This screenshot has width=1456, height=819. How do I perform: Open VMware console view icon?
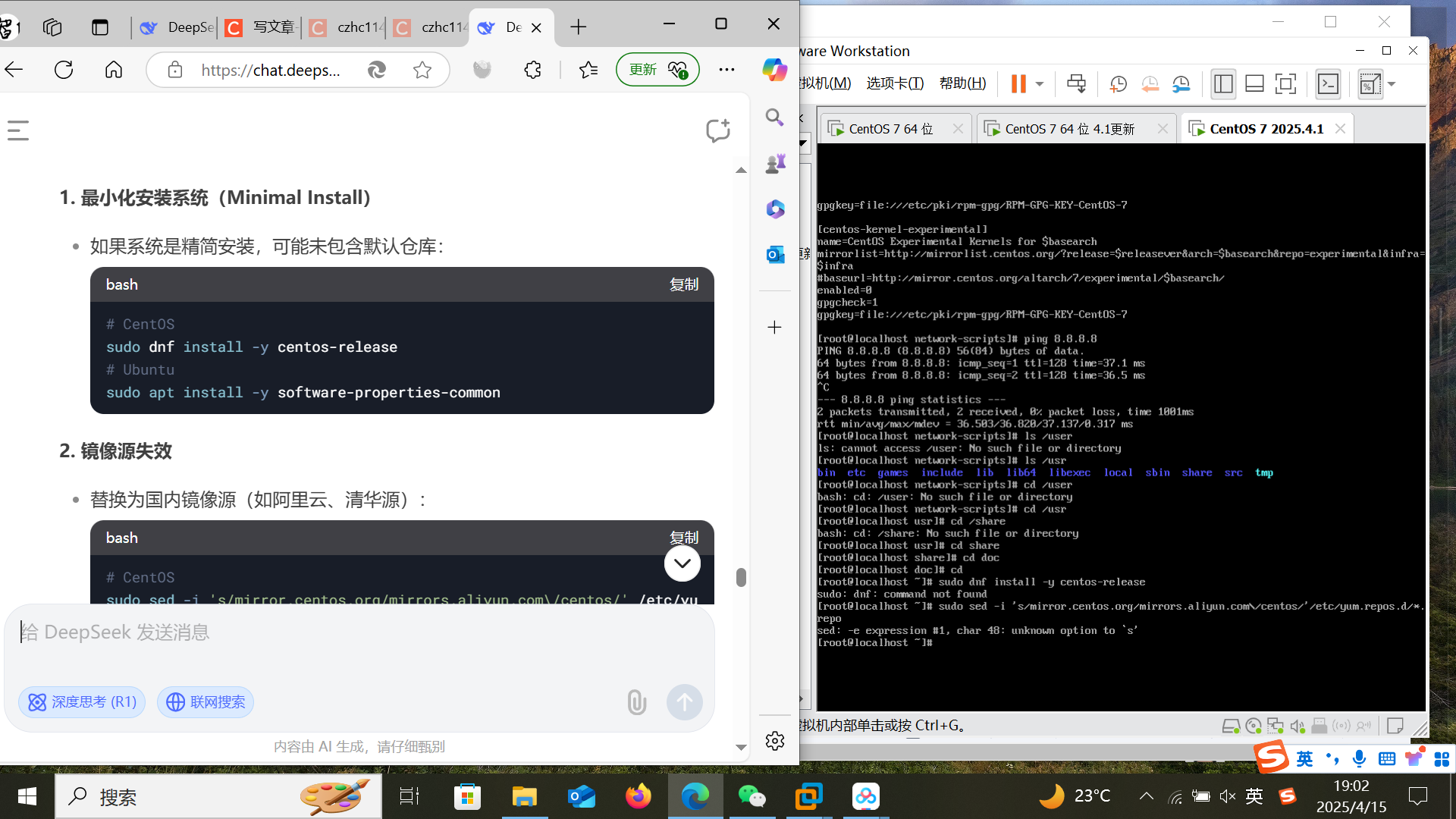[x=1328, y=84]
